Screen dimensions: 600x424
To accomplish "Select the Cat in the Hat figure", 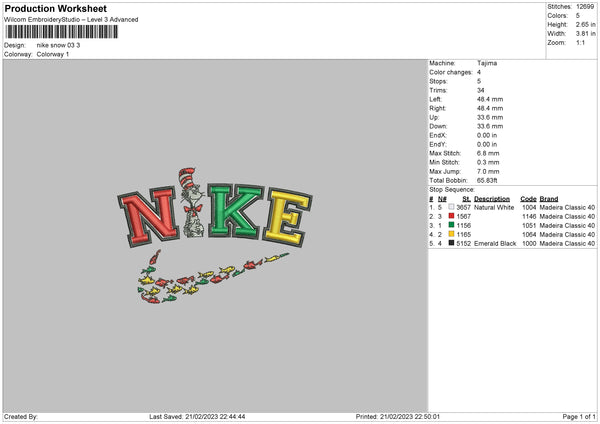I will click(192, 202).
